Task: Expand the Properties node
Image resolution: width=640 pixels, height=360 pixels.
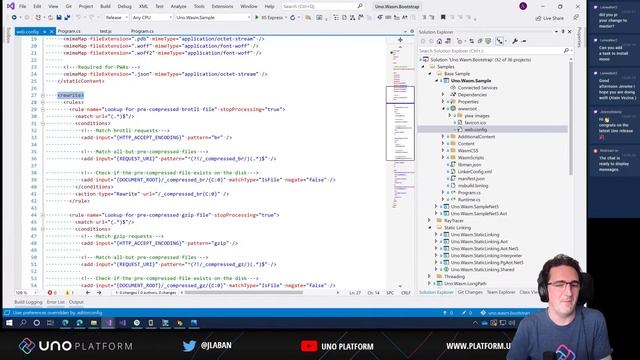Action: (x=443, y=102)
